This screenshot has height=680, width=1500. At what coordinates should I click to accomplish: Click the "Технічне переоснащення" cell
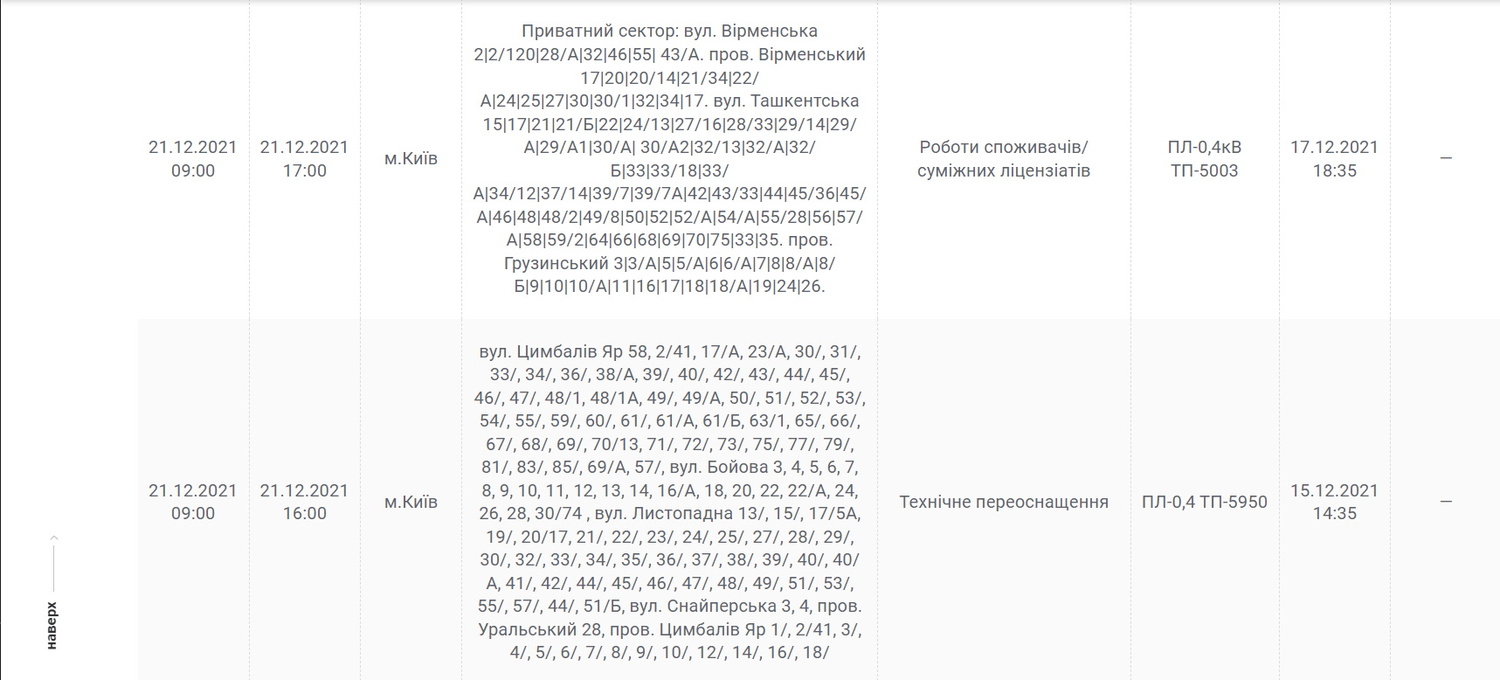click(1004, 502)
